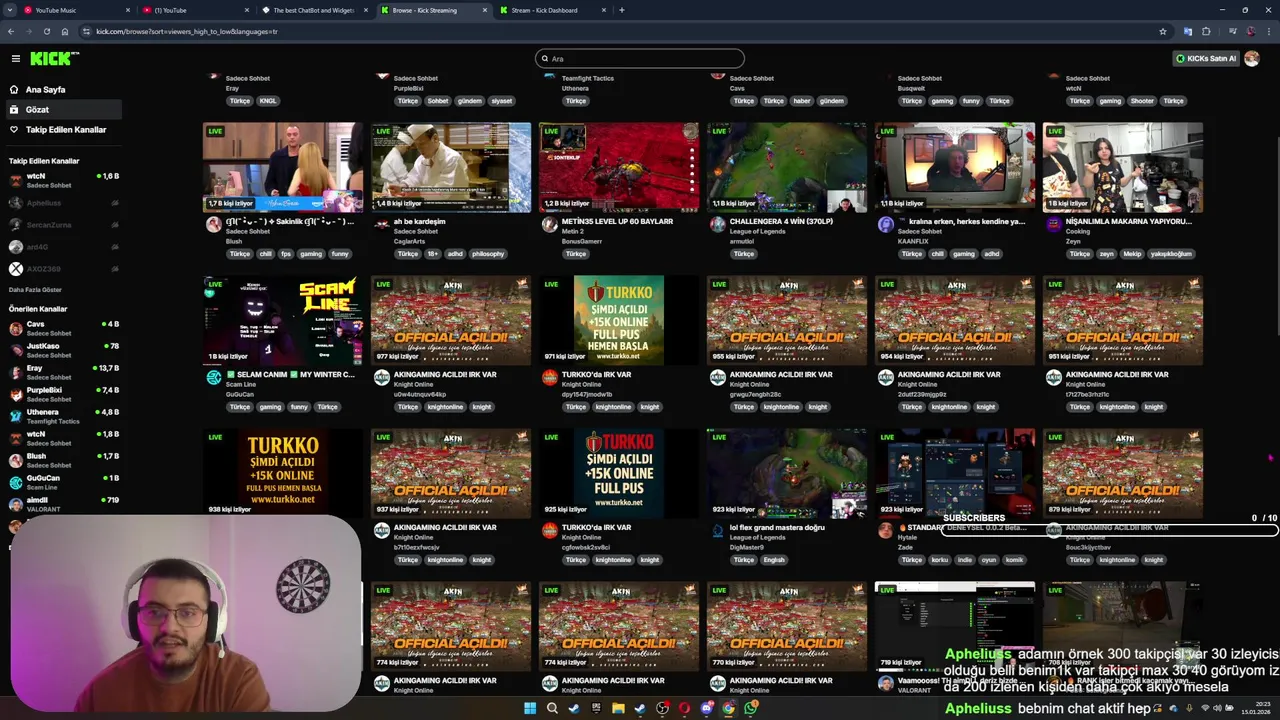Click the siyaset tag under PurpleBixi
This screenshot has width=1280, height=720.
[x=501, y=101]
